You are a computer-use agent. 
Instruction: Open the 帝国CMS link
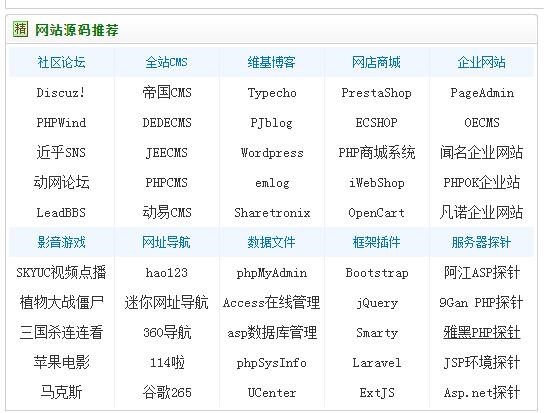(167, 93)
